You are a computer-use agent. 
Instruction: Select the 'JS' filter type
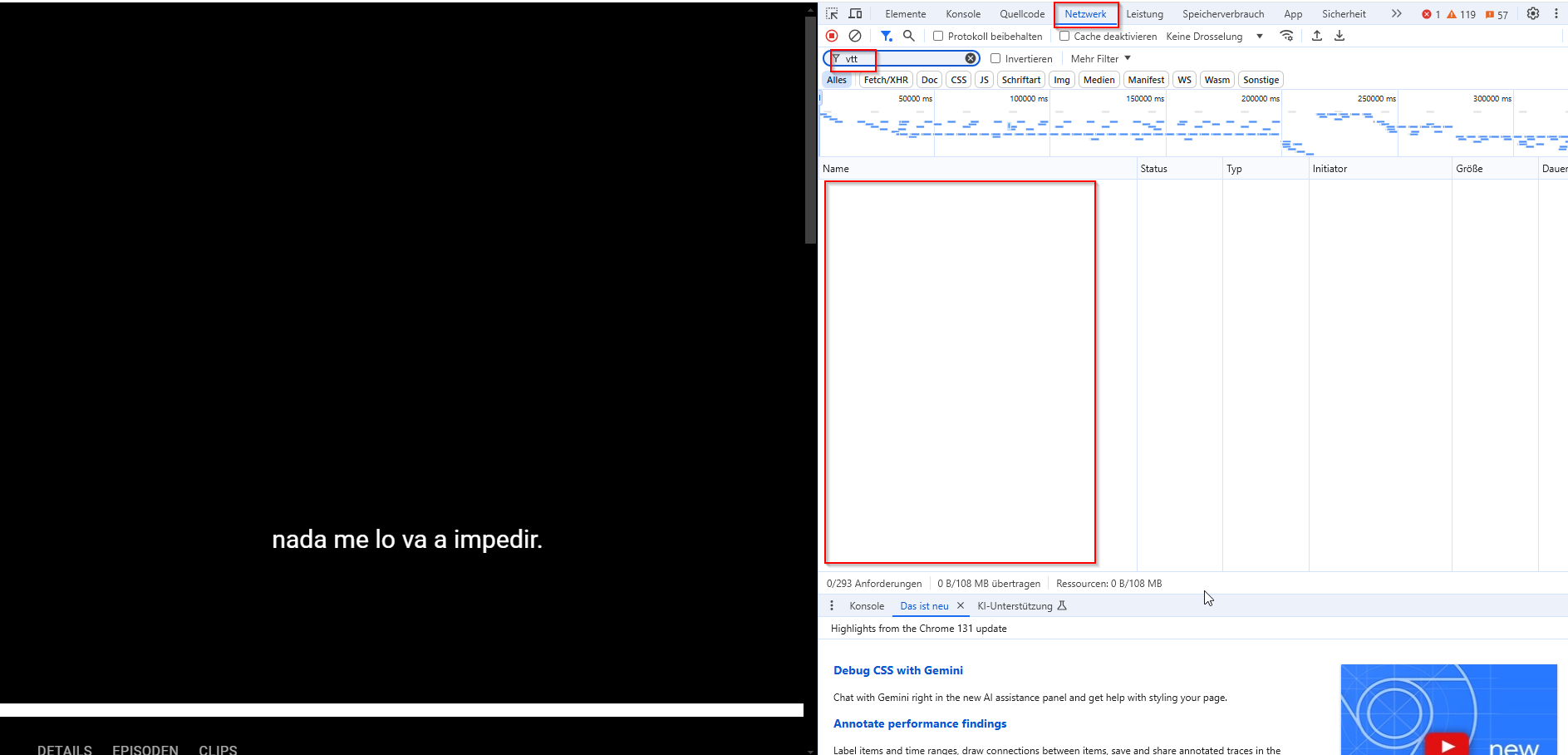985,80
